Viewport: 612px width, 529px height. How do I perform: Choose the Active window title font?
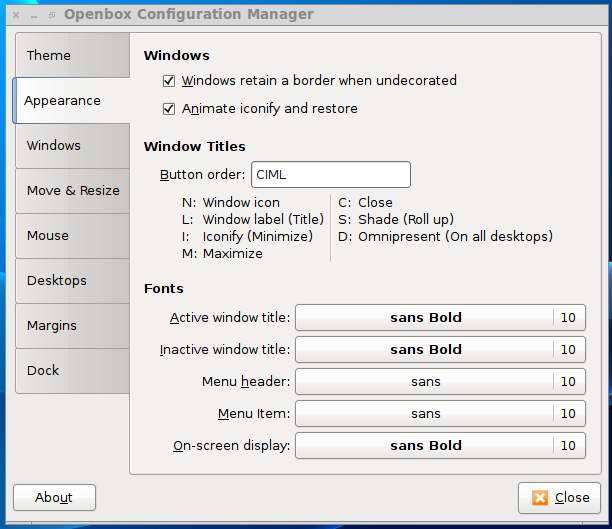coord(440,317)
